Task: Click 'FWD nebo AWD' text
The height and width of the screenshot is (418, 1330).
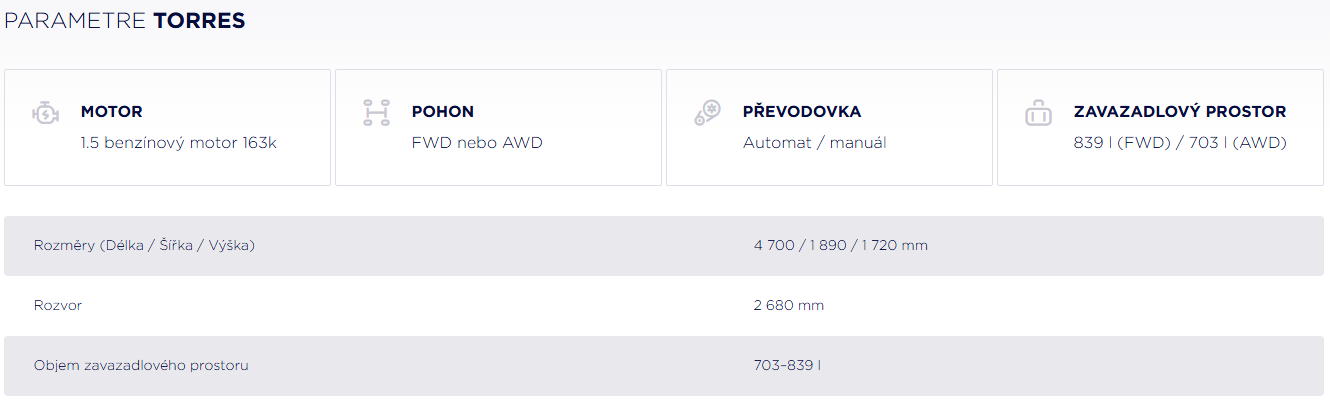Action: point(477,143)
